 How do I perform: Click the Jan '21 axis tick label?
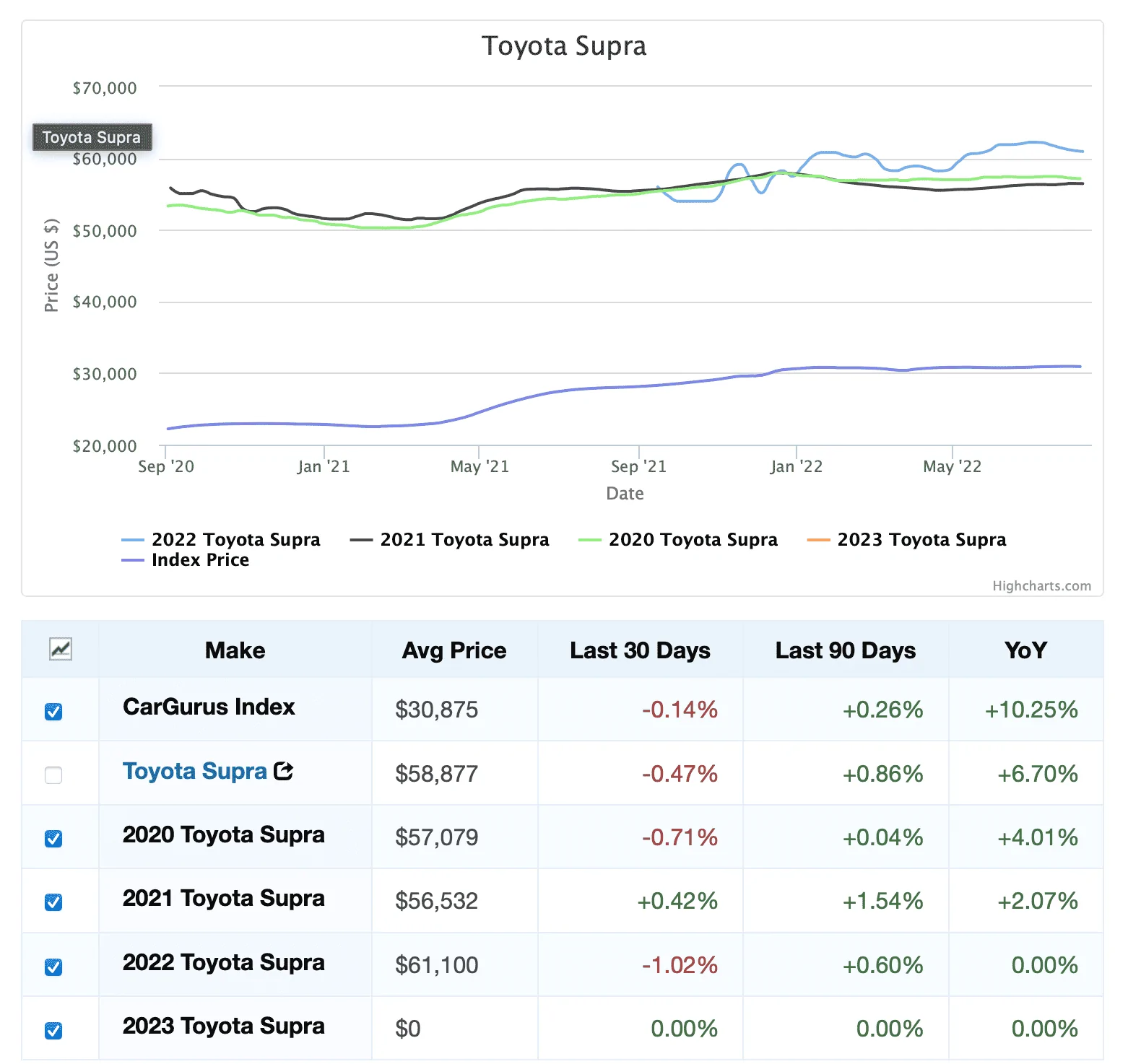coord(324,466)
